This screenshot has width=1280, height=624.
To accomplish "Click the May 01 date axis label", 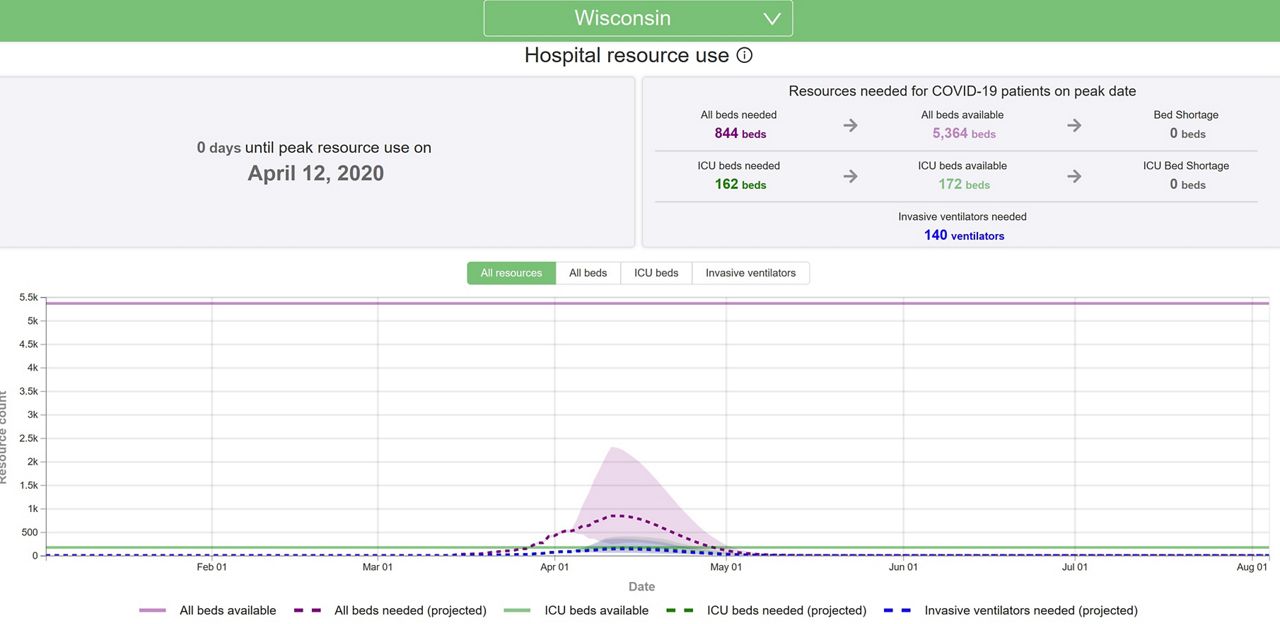I will coord(726,567).
